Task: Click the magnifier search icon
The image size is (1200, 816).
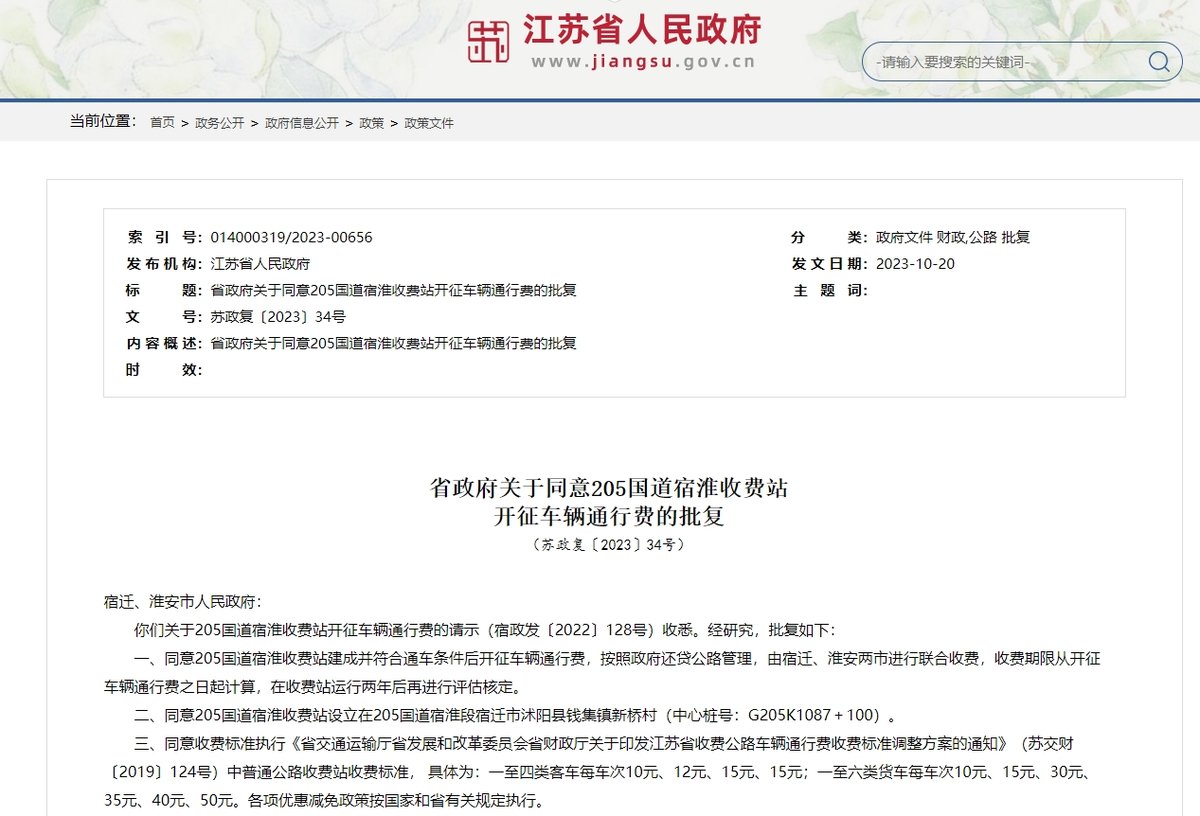Action: (x=1158, y=62)
